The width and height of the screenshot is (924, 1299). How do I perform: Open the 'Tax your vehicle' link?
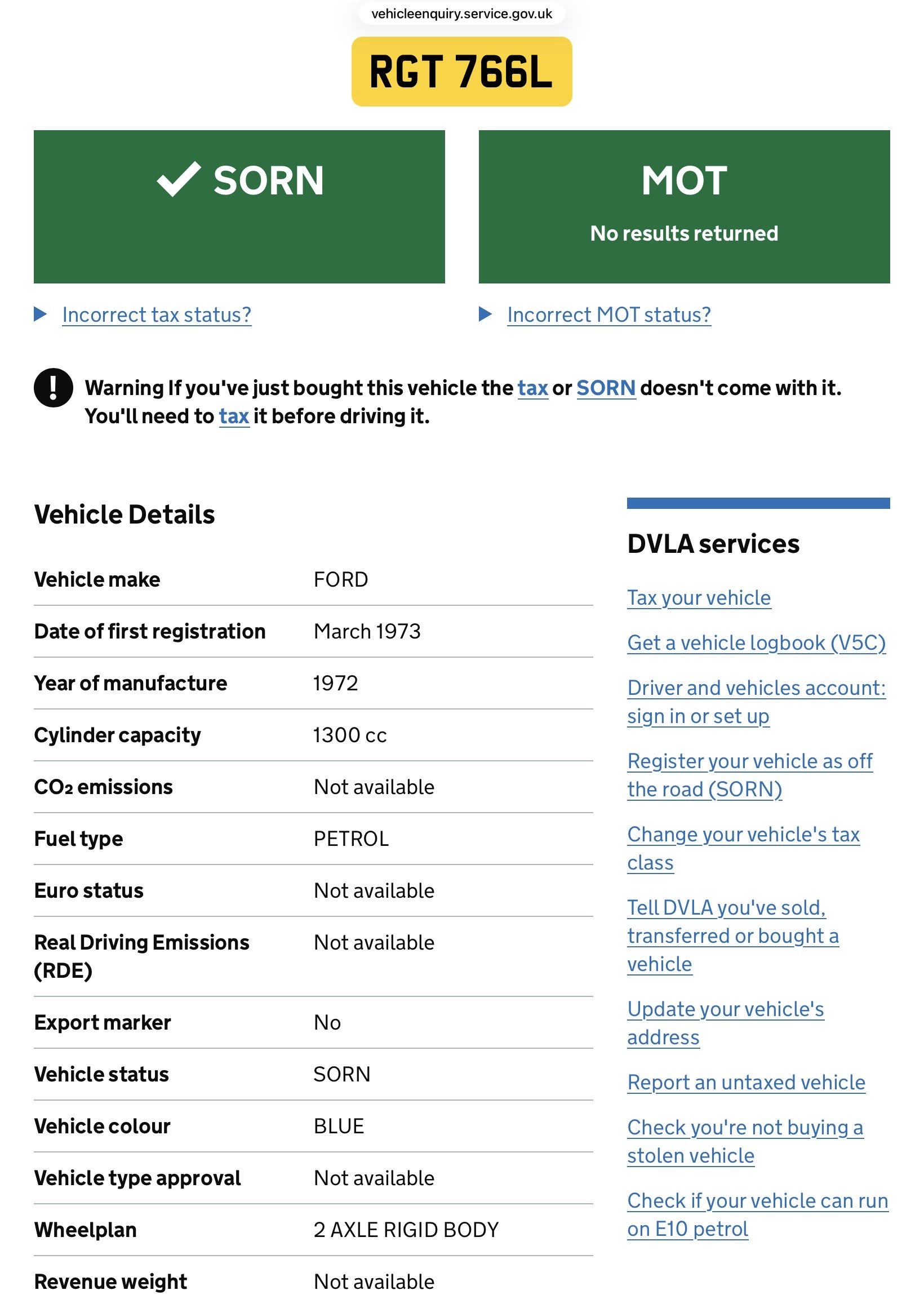pyautogui.click(x=699, y=597)
